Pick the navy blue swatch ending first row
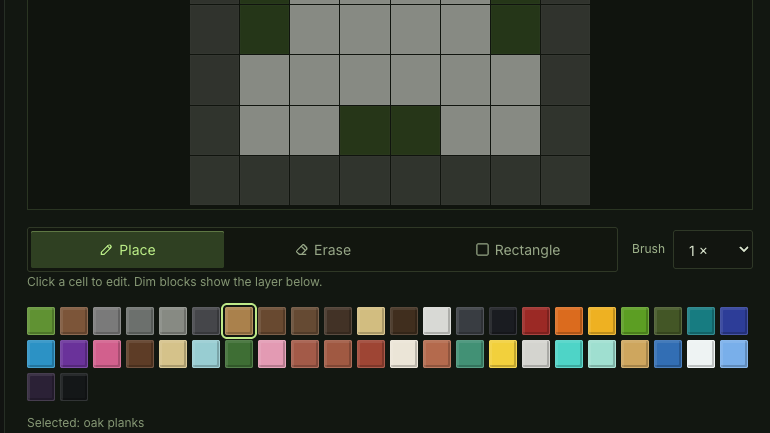The image size is (770, 433). pyautogui.click(x=734, y=321)
